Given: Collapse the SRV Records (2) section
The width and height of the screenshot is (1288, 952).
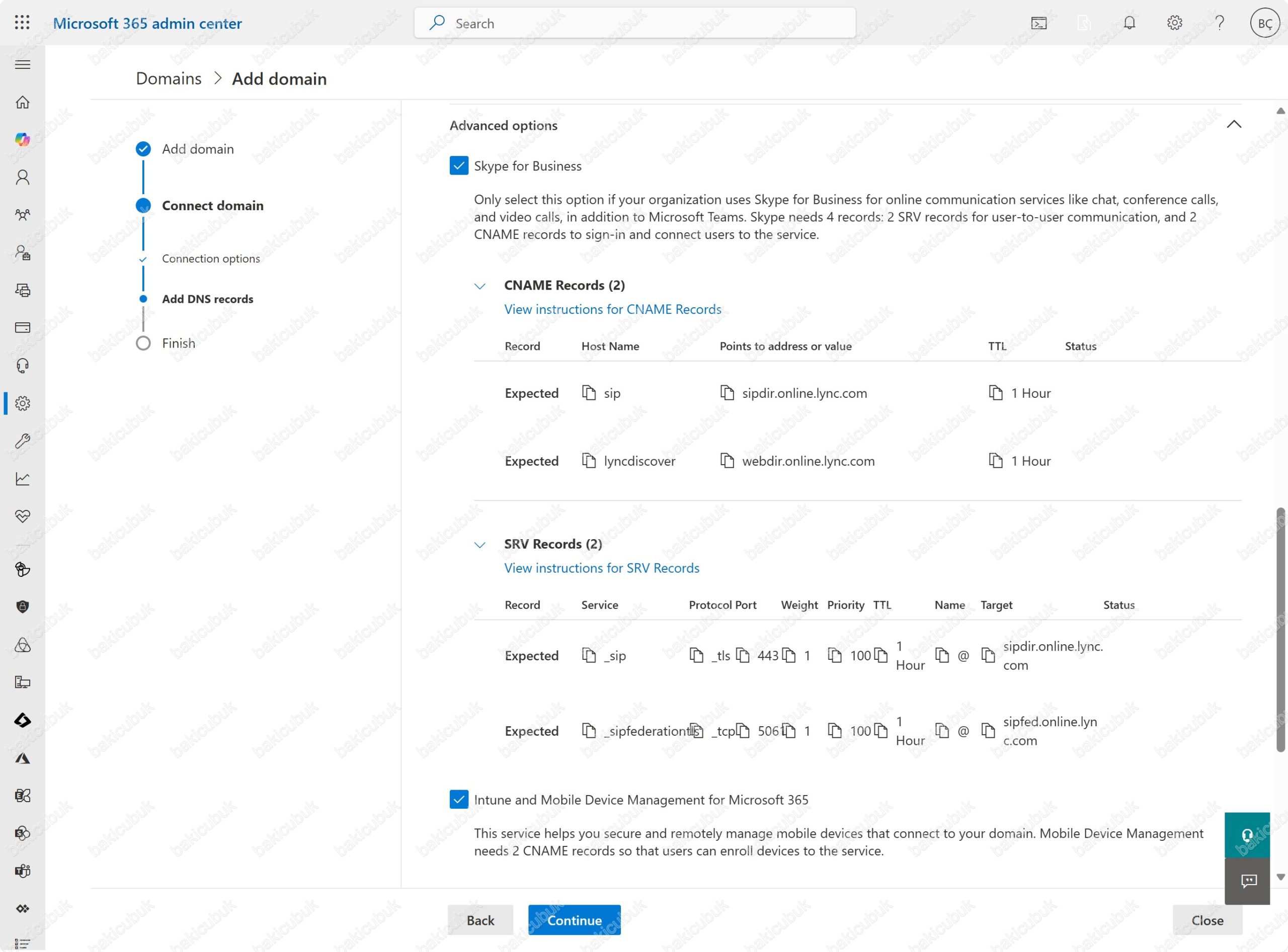Looking at the screenshot, I should (479, 545).
